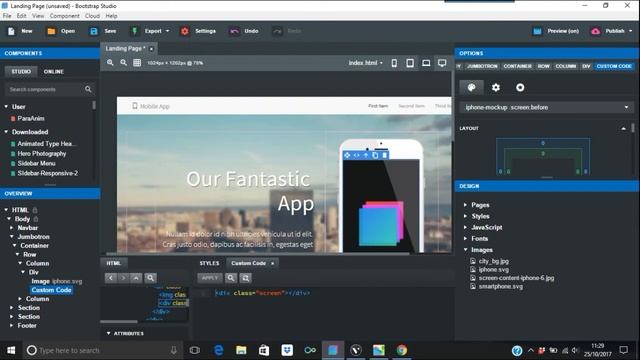
Task: Collapse the Jumbotron node in Overview
Action: tap(12, 237)
